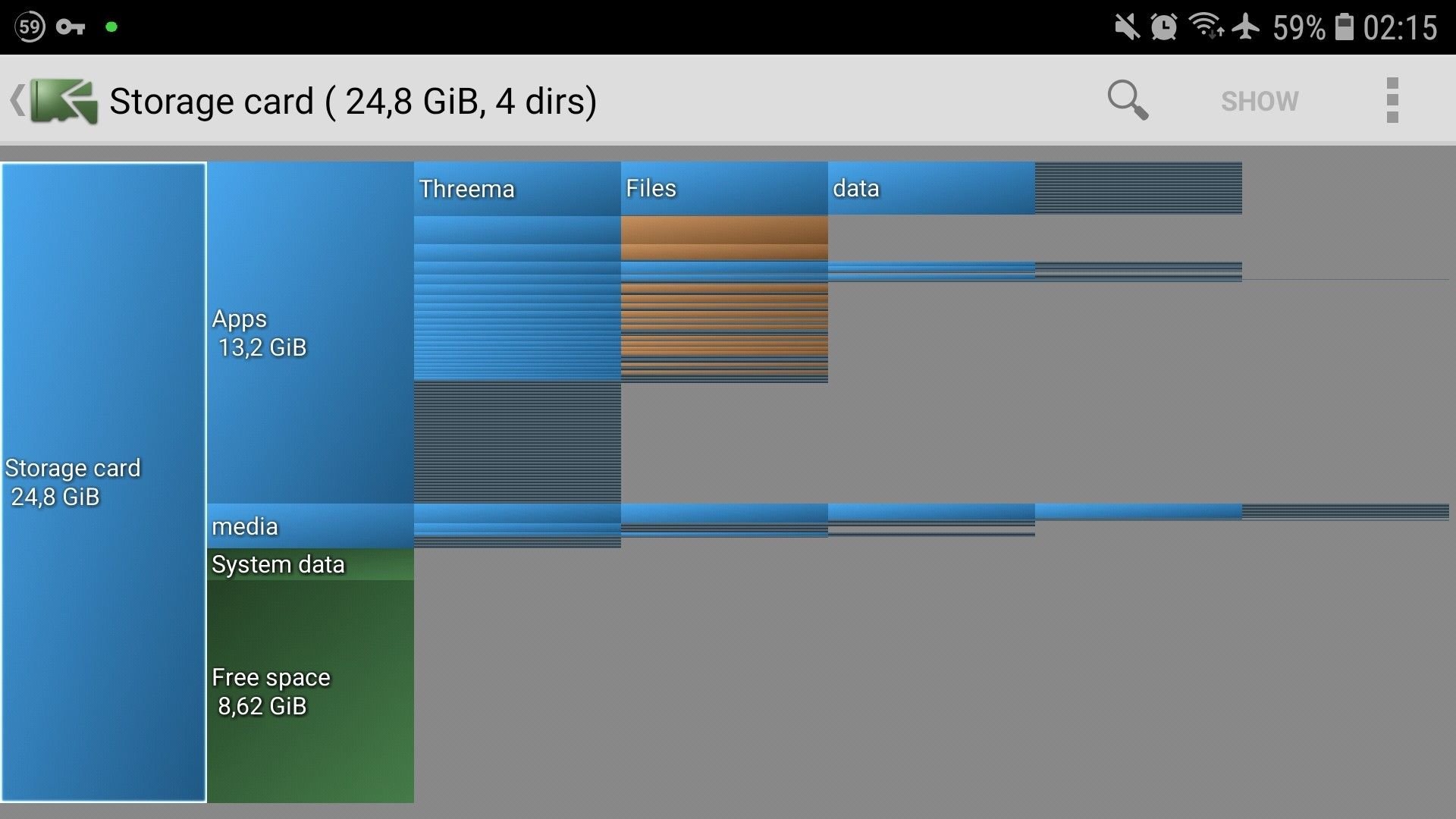Select the Apps 13,2 GiB block

click(311, 332)
